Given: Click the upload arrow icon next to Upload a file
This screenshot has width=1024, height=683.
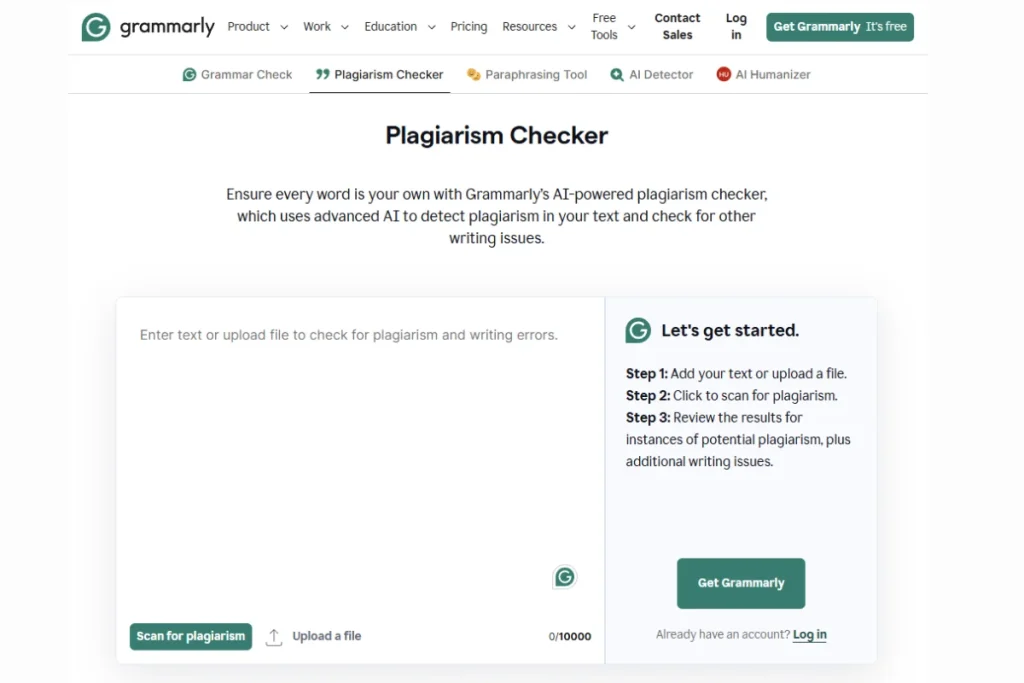Looking at the screenshot, I should pyautogui.click(x=274, y=636).
